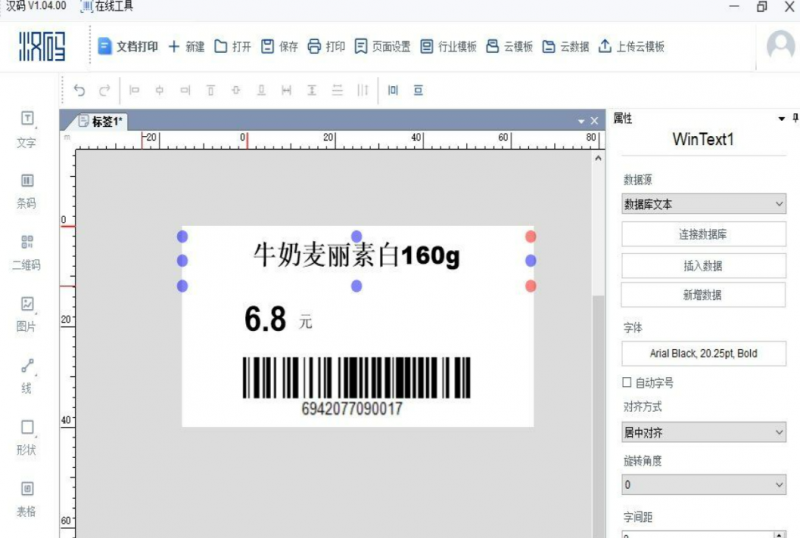This screenshot has width=800, height=538.
Task: Open the document tab list dropdown arrow
Action: coord(581,121)
